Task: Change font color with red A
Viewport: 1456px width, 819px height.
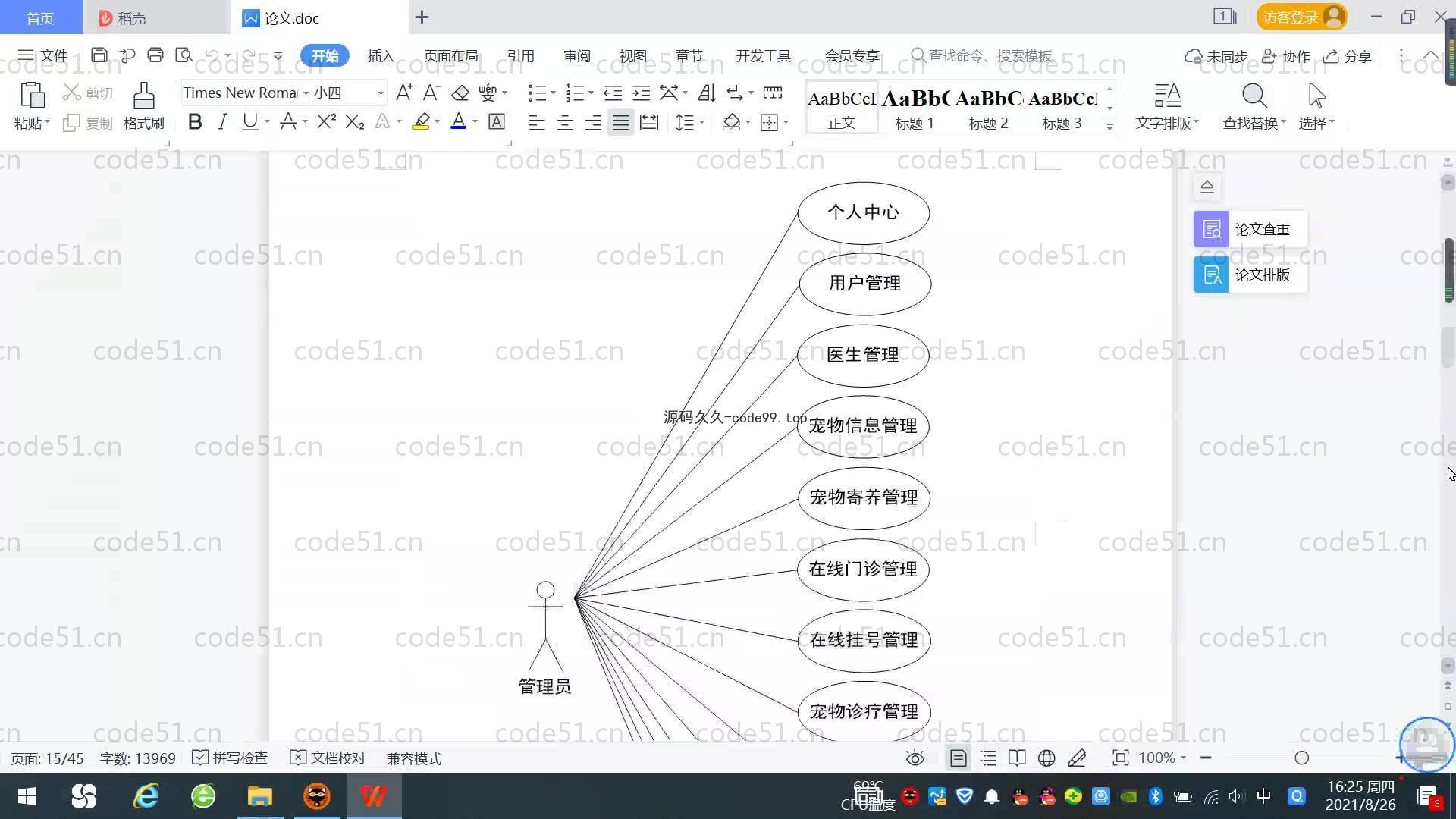Action: (x=458, y=121)
